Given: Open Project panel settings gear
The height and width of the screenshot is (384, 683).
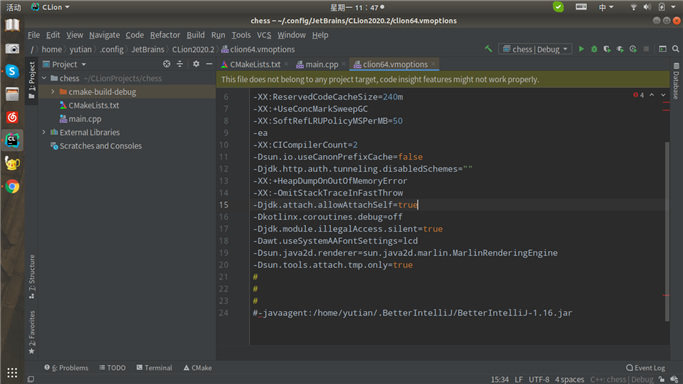Looking at the screenshot, I should click(x=196, y=64).
